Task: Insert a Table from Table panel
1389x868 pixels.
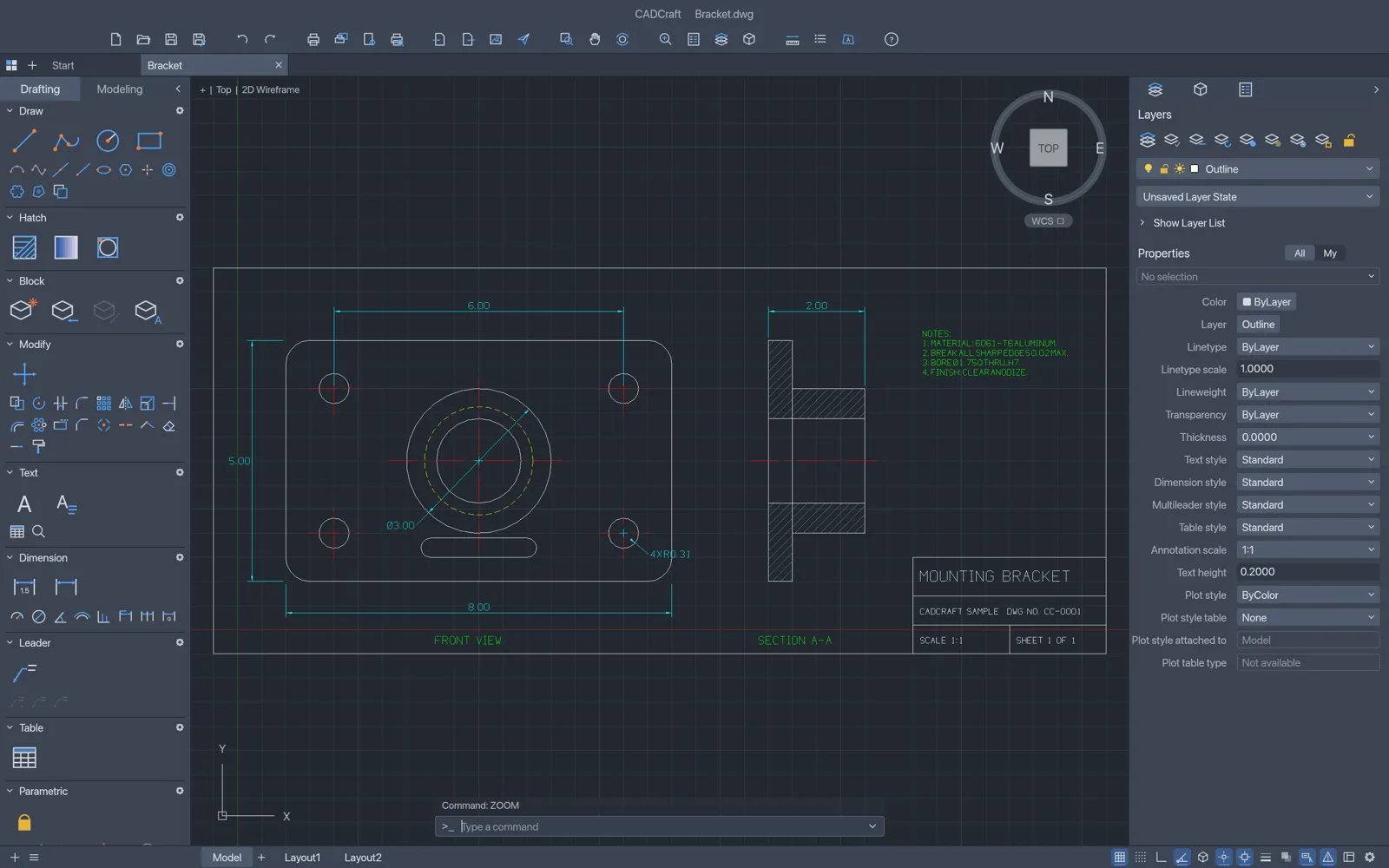Action: click(24, 758)
